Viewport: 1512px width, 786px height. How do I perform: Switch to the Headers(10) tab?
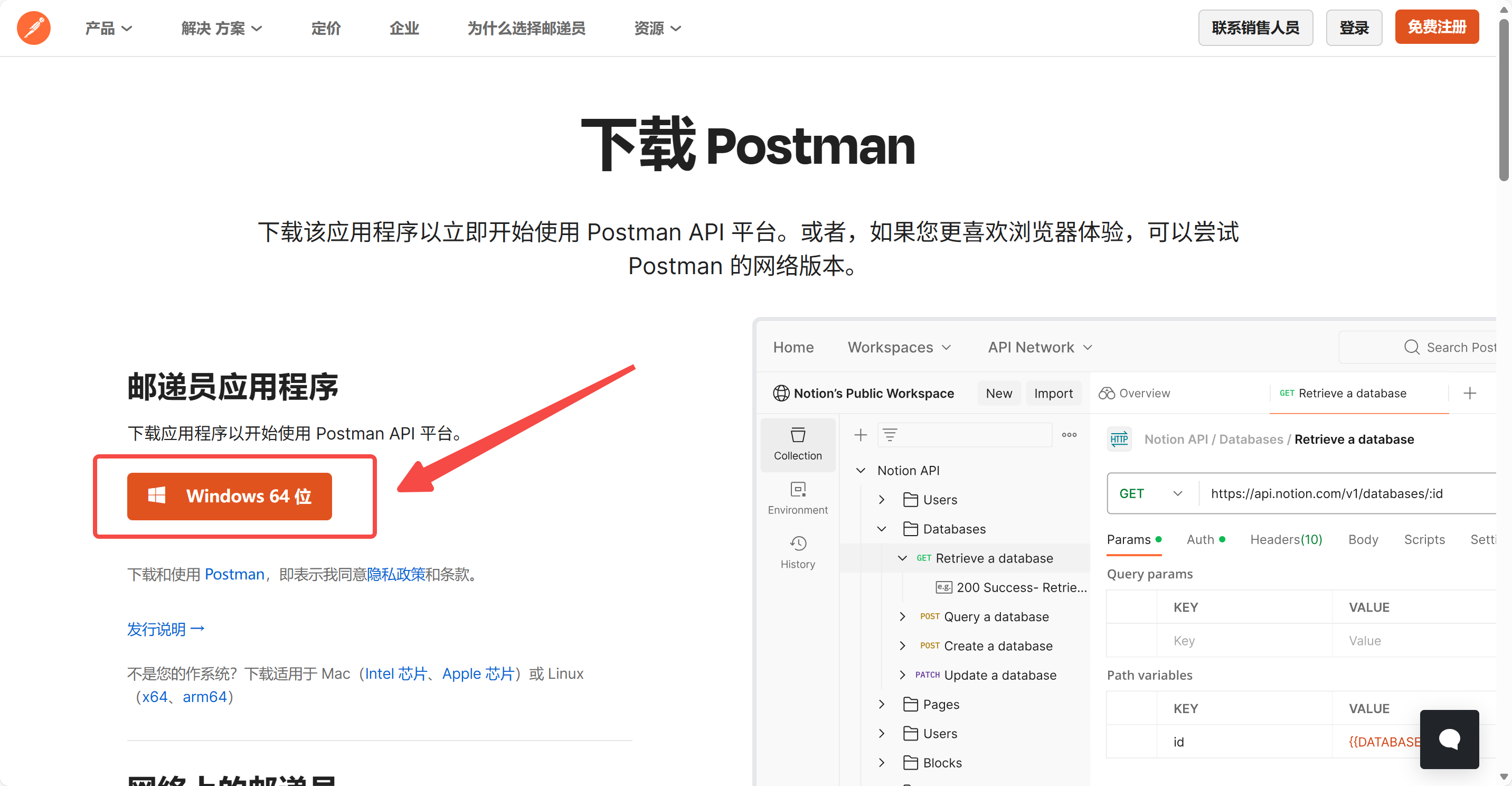(x=1286, y=539)
